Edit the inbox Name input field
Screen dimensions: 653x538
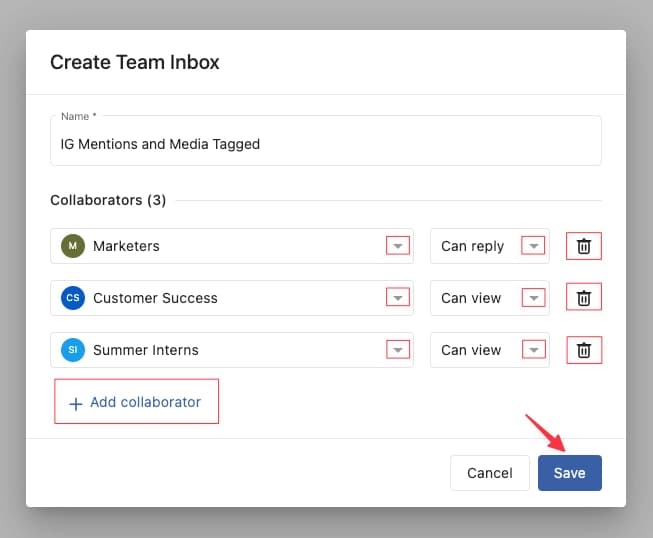[325, 144]
